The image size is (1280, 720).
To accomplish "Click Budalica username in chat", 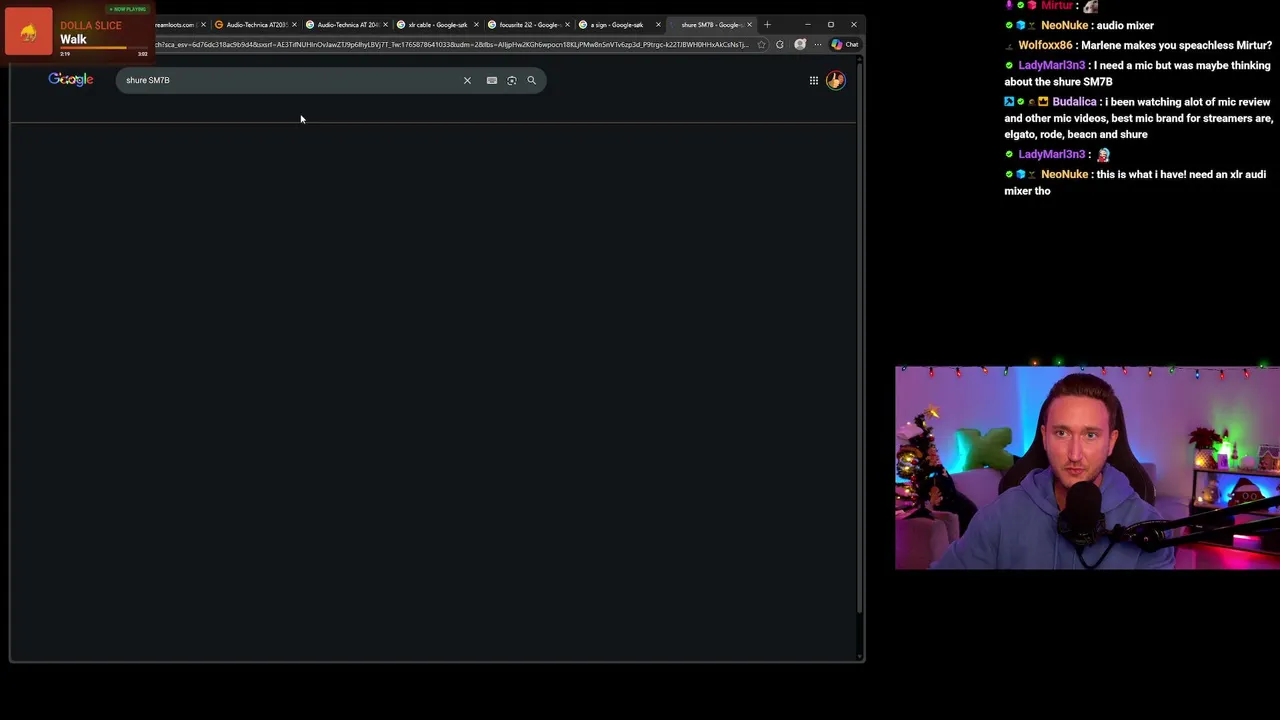I will coord(1074,102).
